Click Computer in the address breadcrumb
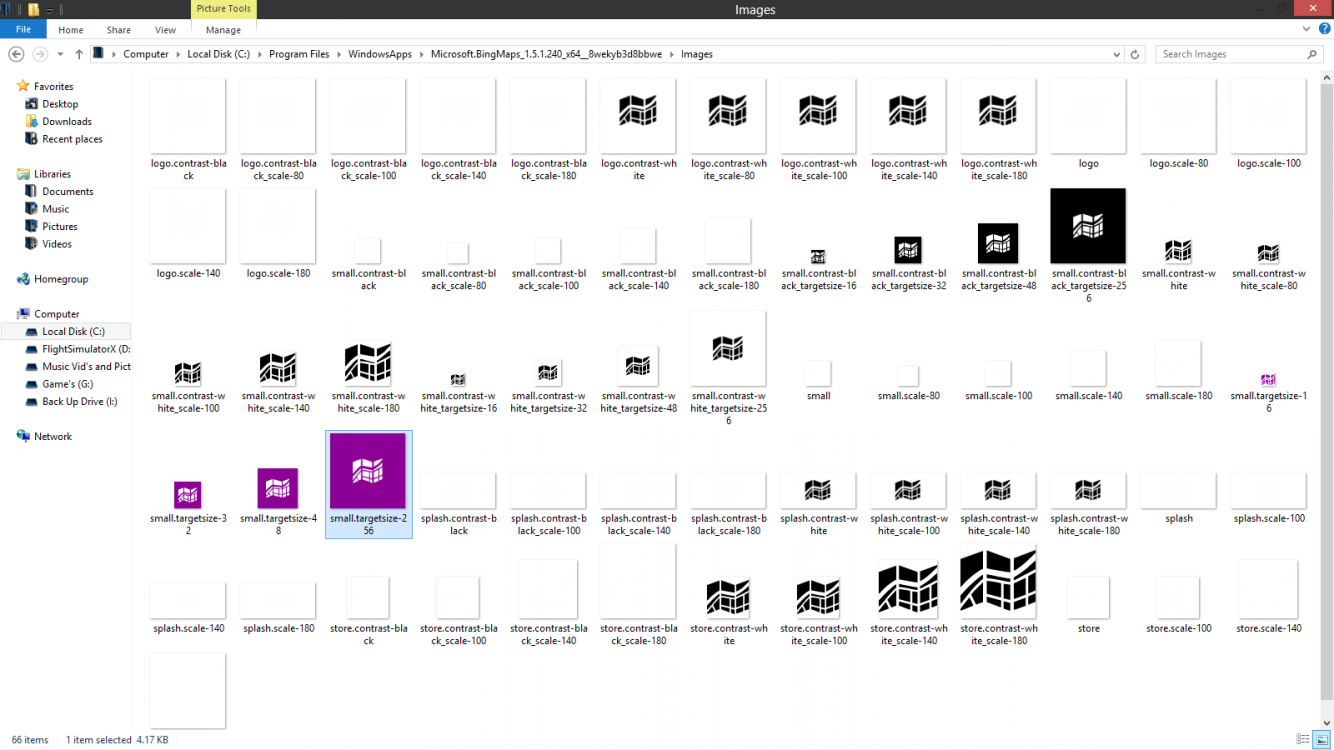The width and height of the screenshot is (1334, 750). click(146, 54)
